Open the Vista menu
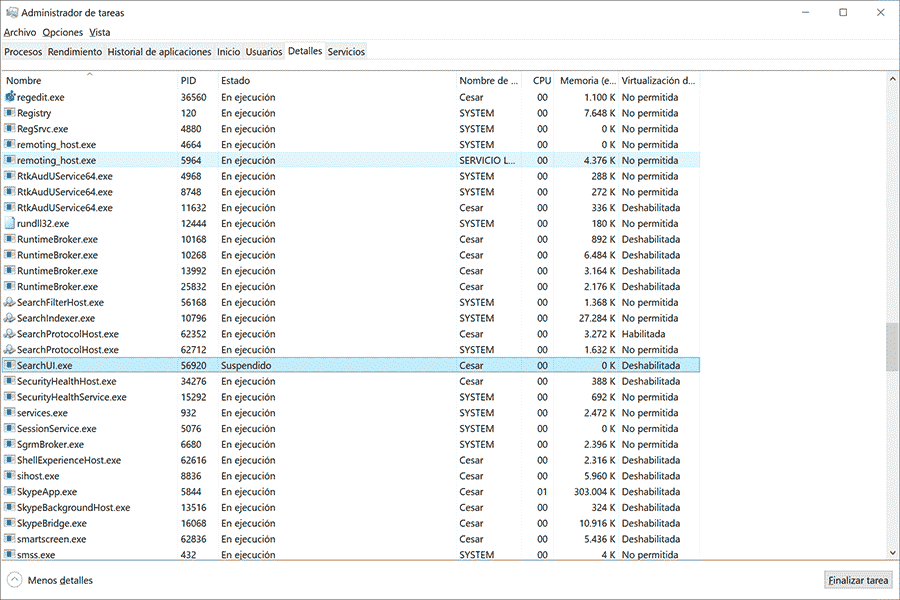Image resolution: width=900 pixels, height=600 pixels. pos(100,32)
